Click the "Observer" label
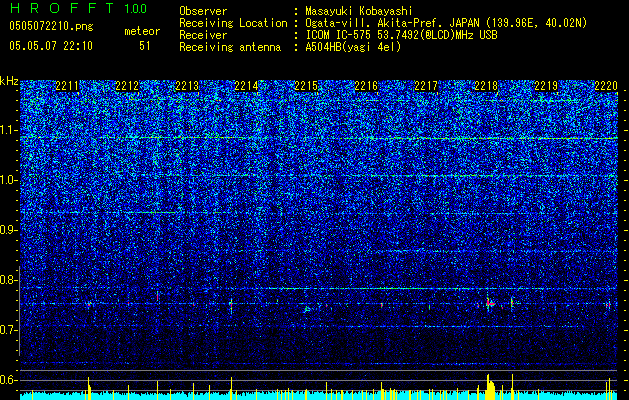This screenshot has width=629, height=400. coord(203,11)
